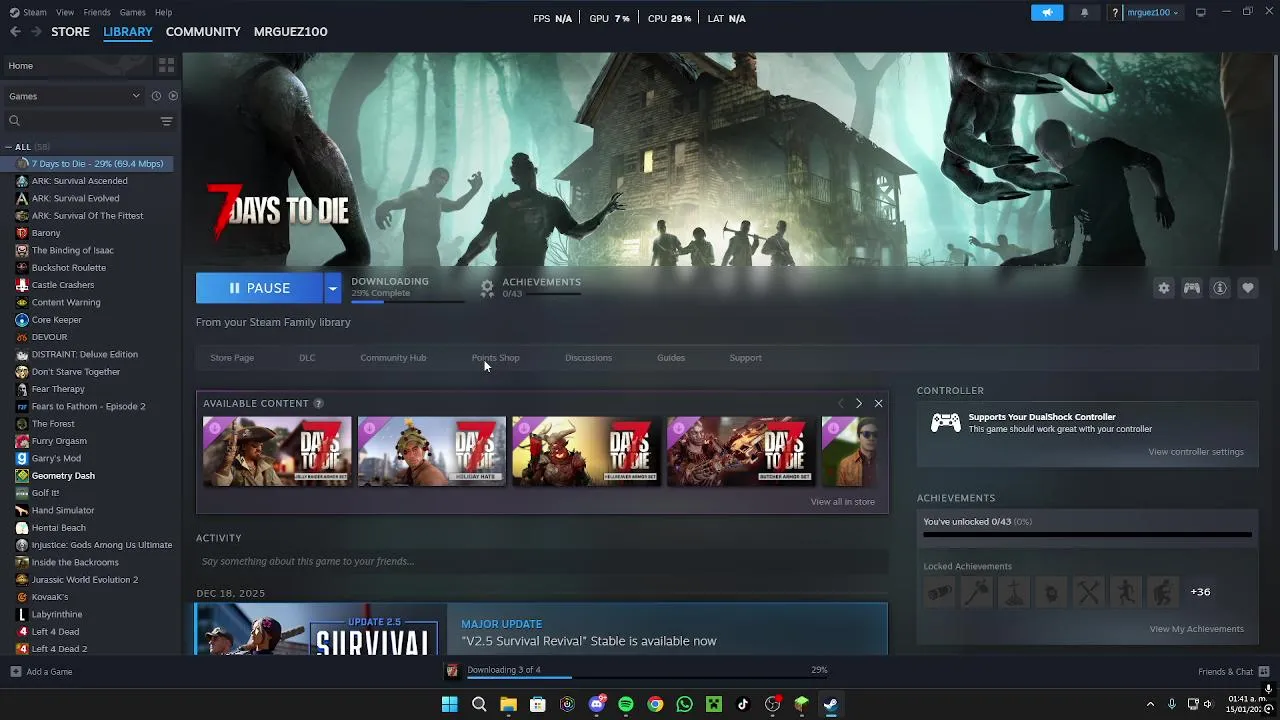Switch to the STORE tab
This screenshot has height=720, width=1280.
click(x=70, y=32)
